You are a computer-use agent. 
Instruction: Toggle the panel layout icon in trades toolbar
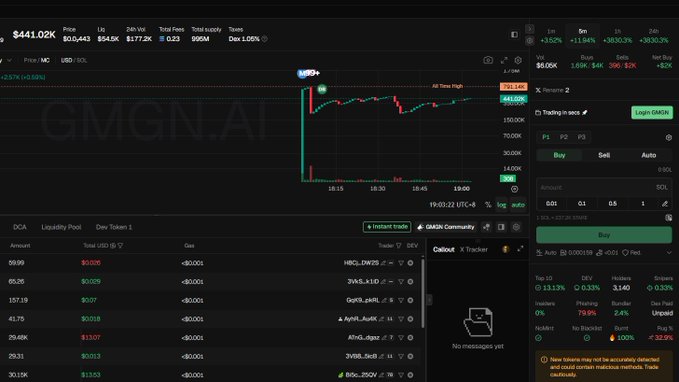point(501,227)
